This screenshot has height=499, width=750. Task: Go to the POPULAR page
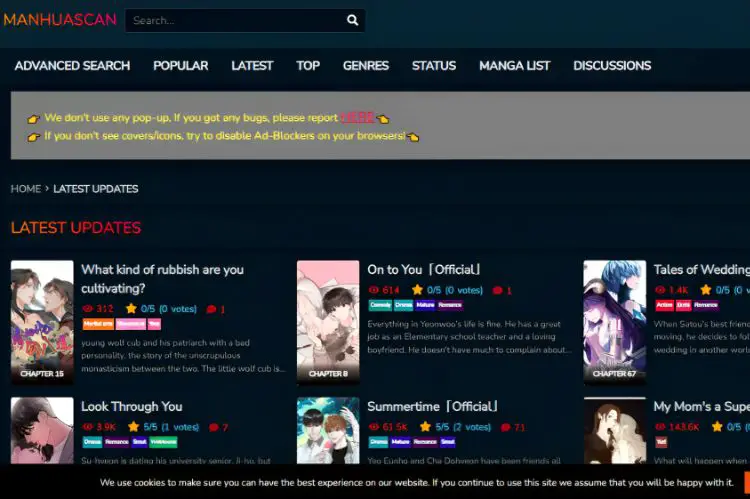[181, 66]
